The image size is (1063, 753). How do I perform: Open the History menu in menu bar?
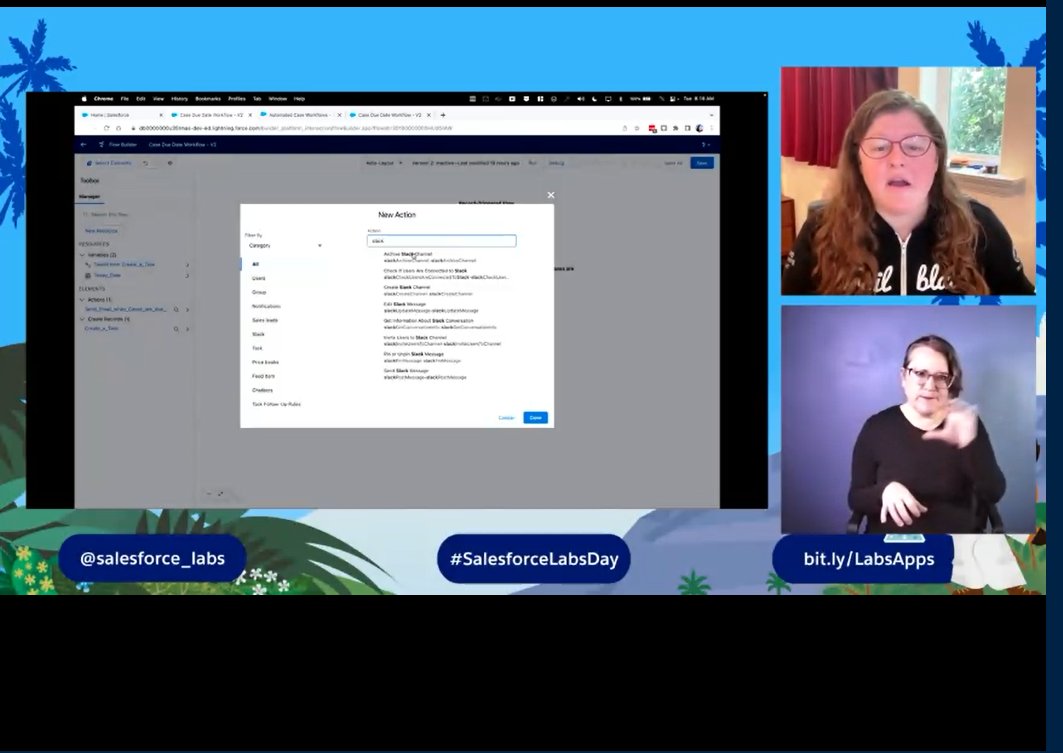coord(180,99)
